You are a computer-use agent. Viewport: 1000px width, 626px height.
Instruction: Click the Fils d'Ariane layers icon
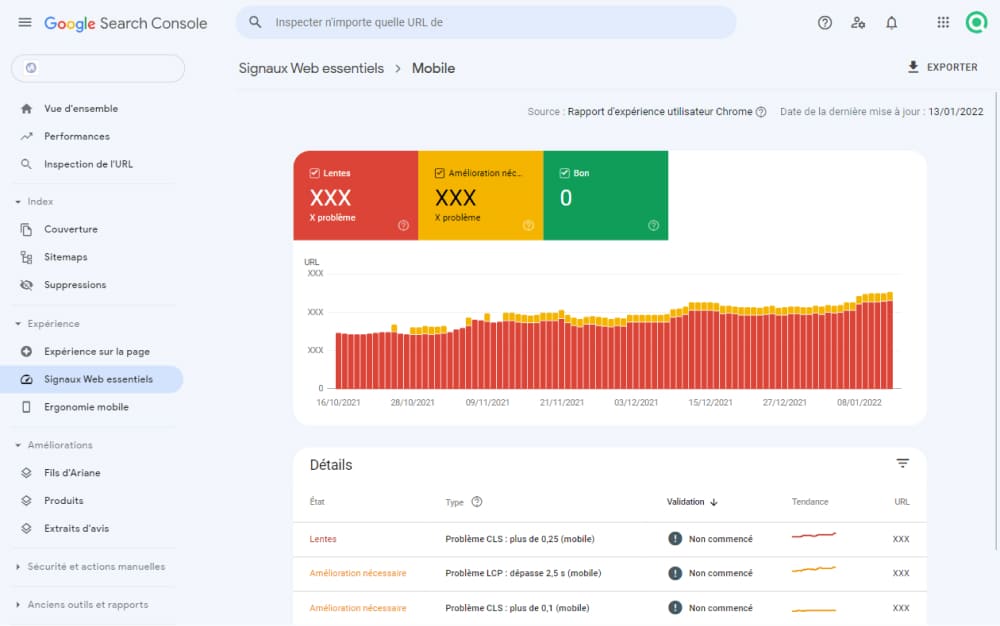(26, 473)
